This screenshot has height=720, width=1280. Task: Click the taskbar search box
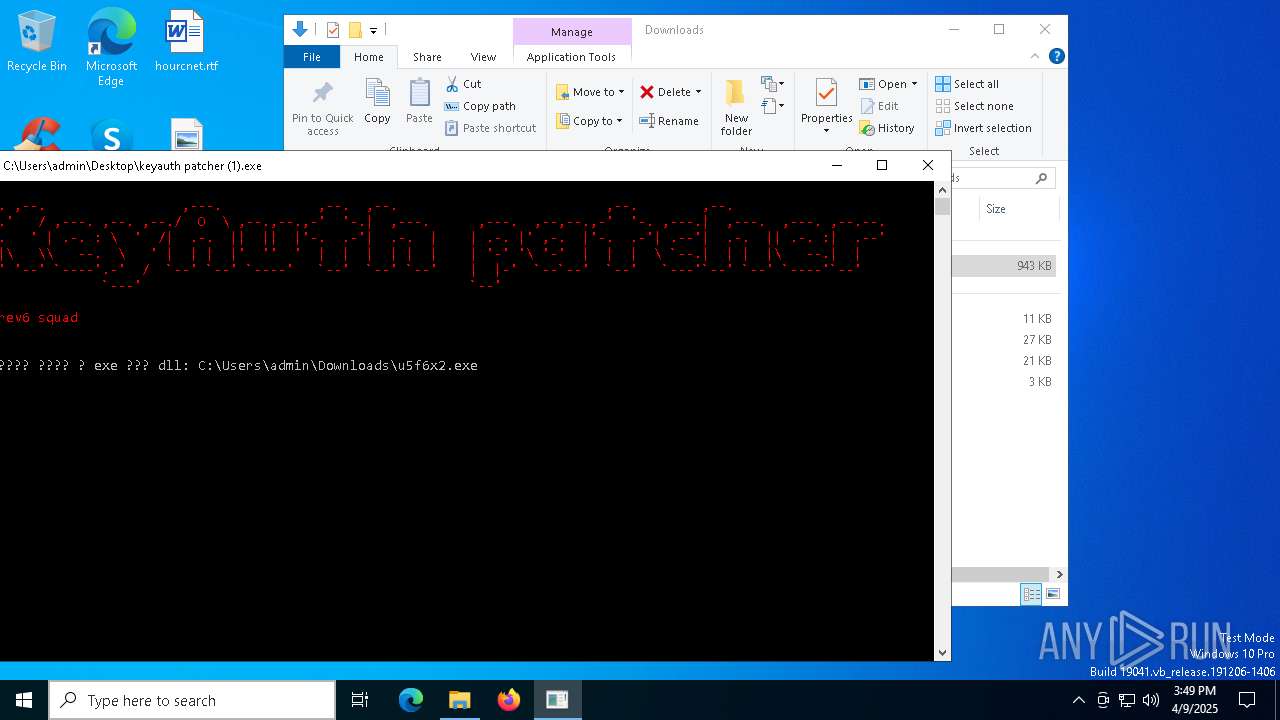point(192,700)
